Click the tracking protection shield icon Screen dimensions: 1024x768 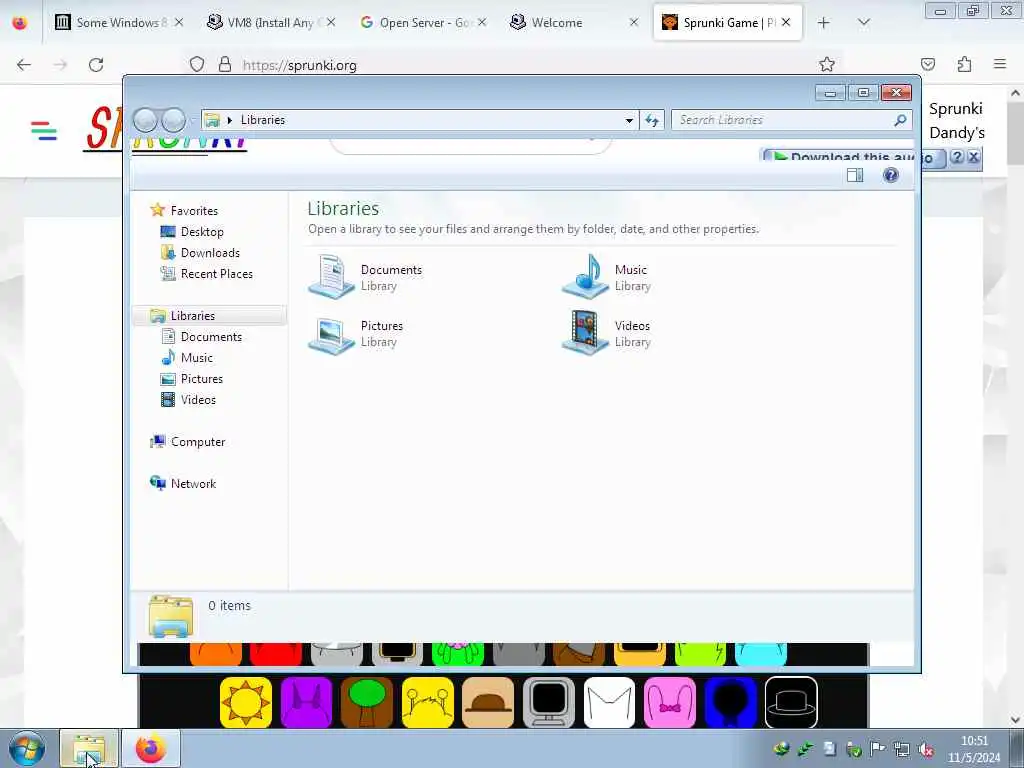[197, 64]
